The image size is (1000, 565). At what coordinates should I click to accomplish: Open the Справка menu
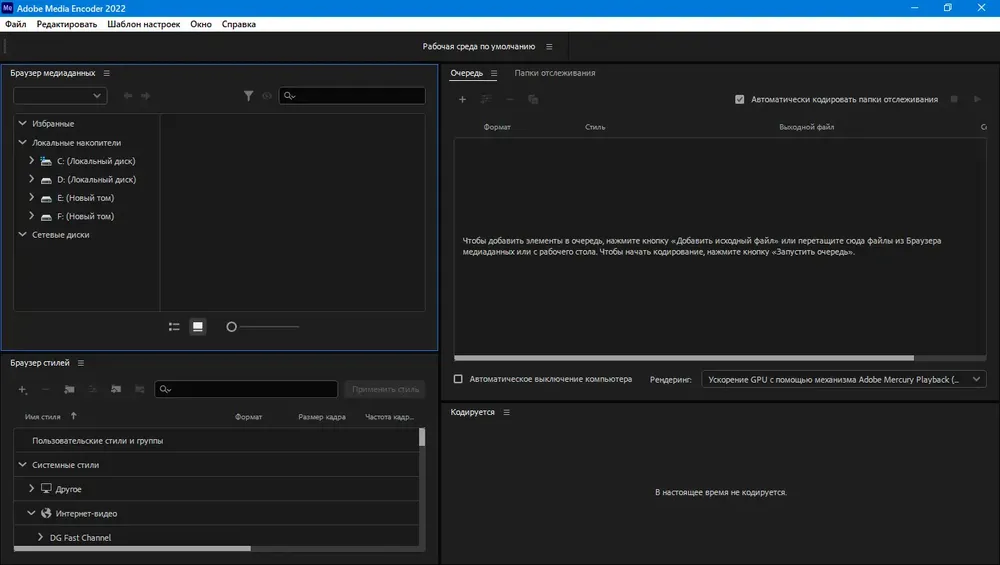pyautogui.click(x=239, y=24)
